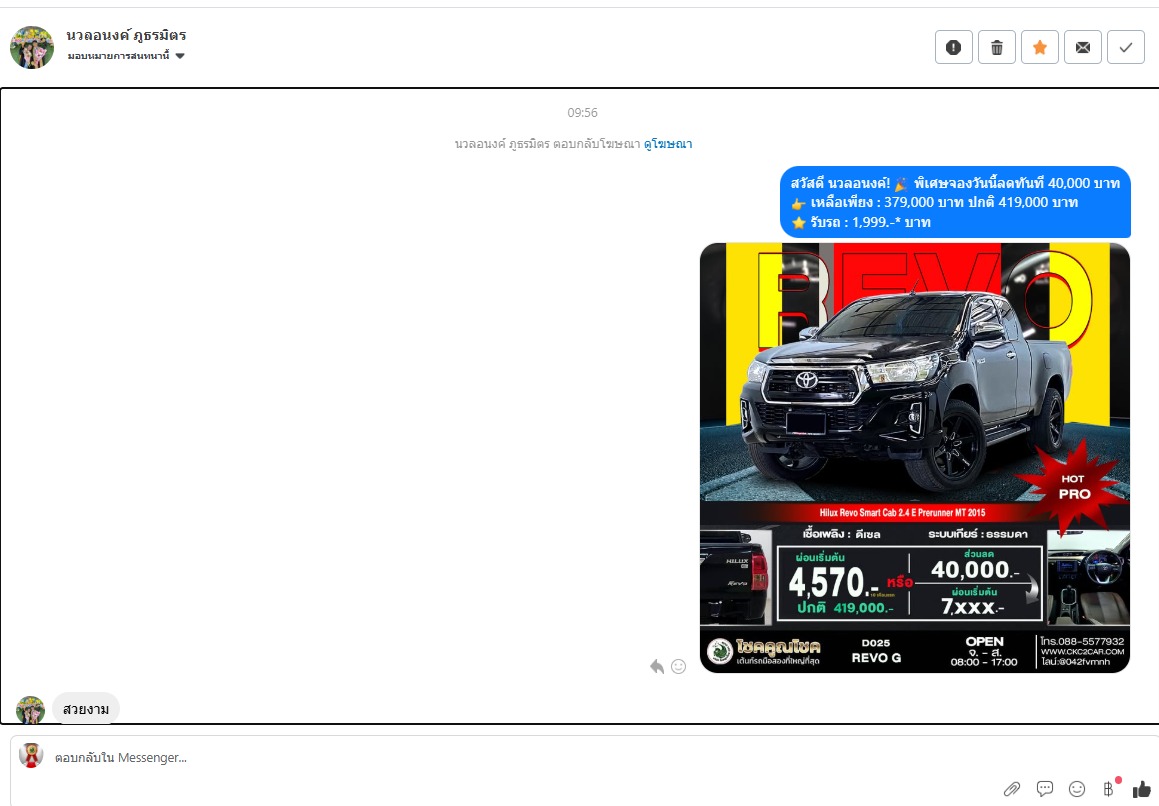The height and width of the screenshot is (806, 1159).
Task: Click มอบหมายการสนทนานี้ assignment label
Action: (119, 56)
